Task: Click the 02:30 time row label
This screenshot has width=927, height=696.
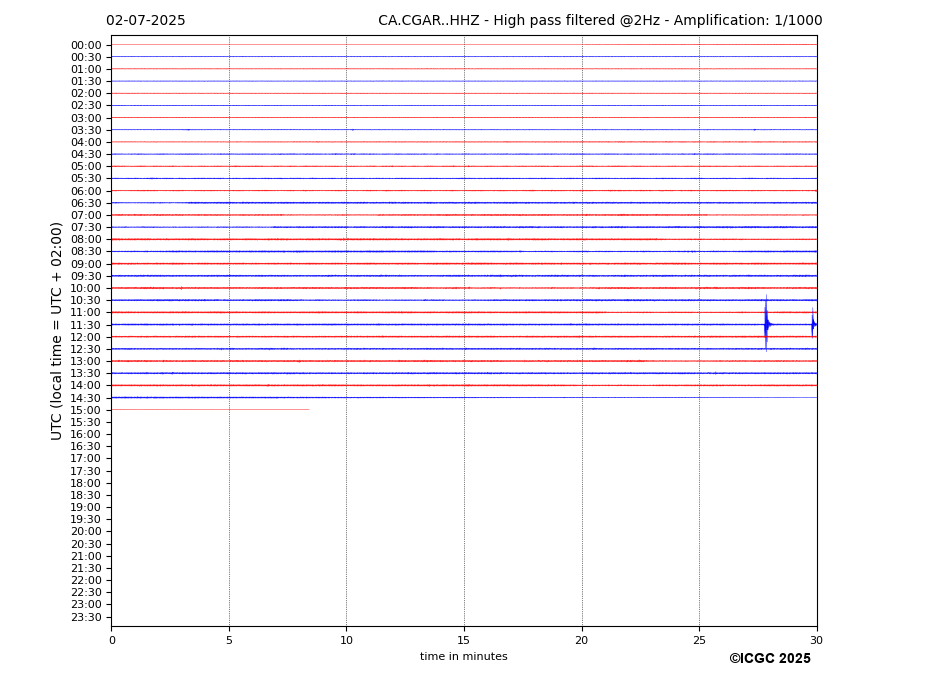Action: [x=86, y=105]
